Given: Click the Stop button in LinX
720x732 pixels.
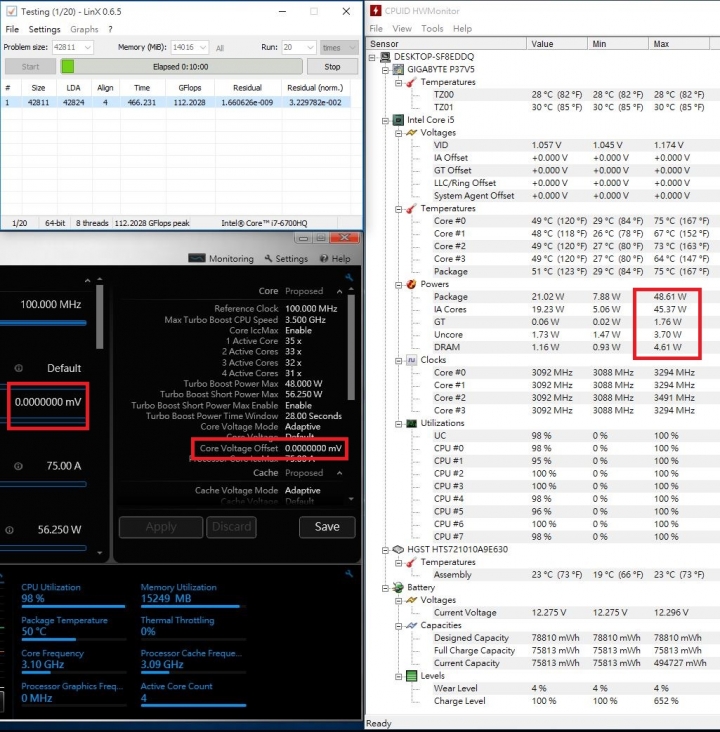Looking at the screenshot, I should (x=332, y=67).
